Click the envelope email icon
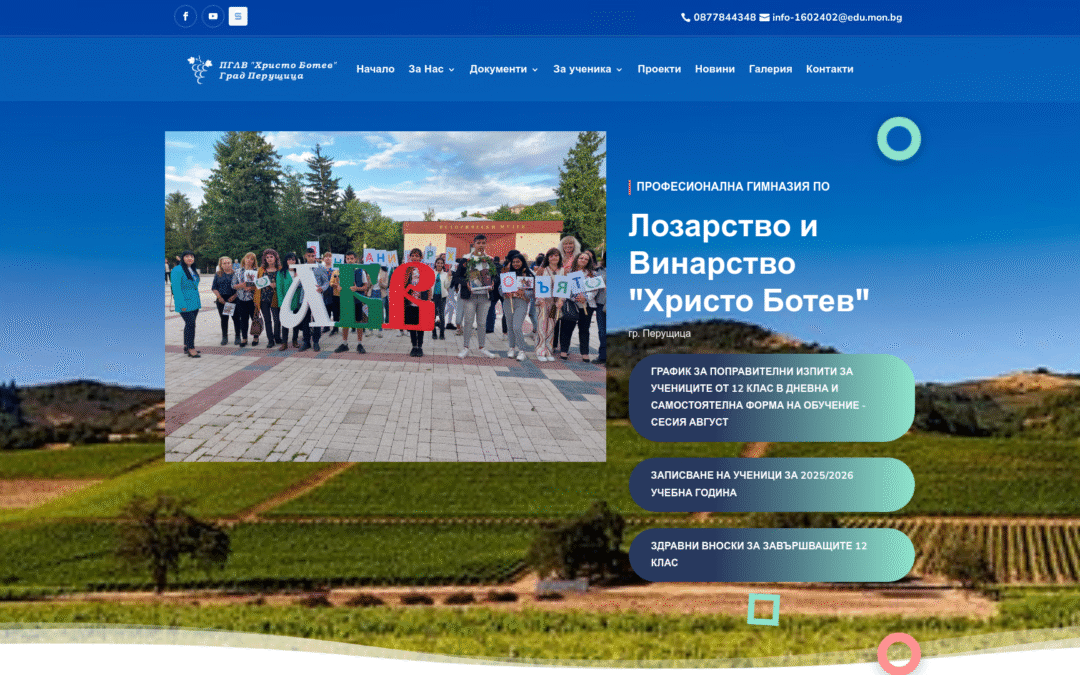 [764, 17]
